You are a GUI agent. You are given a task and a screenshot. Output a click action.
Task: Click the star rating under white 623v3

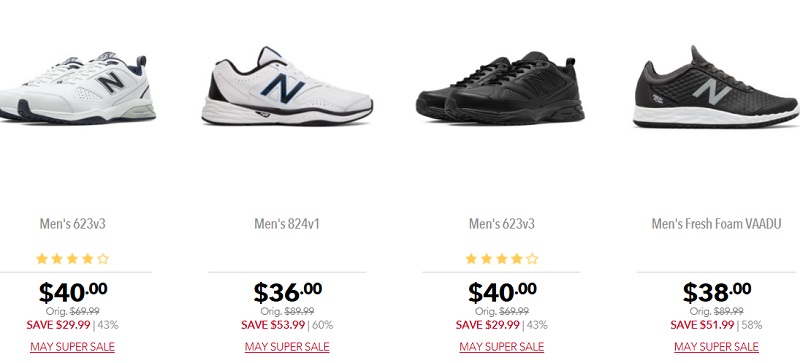[72, 259]
